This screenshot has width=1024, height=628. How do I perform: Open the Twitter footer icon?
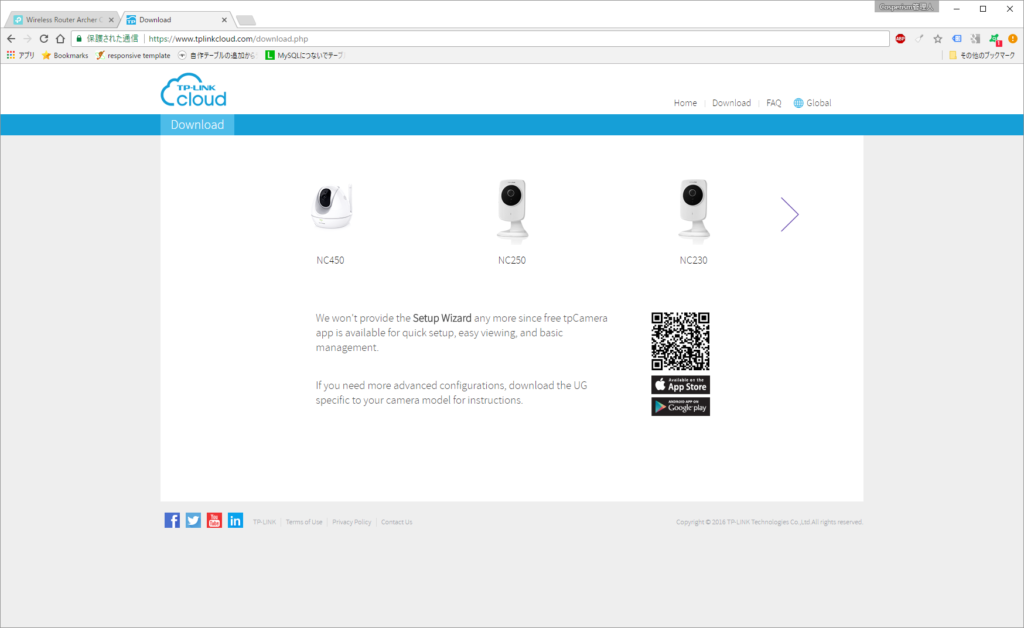[193, 520]
